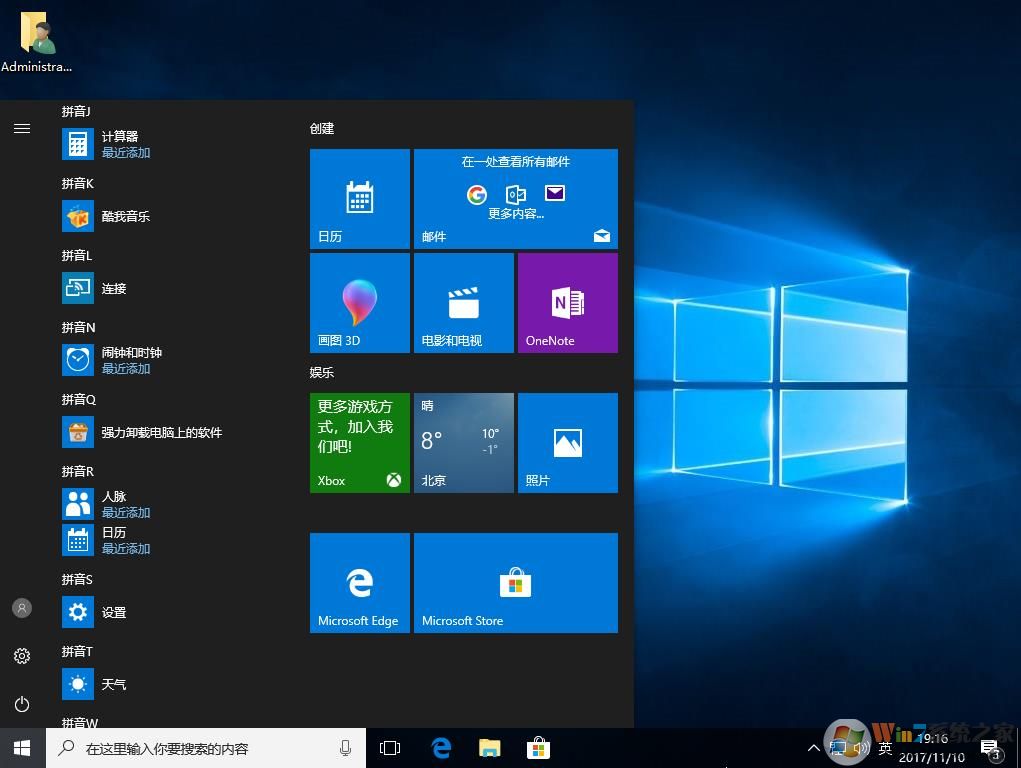This screenshot has width=1021, height=768.
Task: Open the OneNote tile
Action: tap(567, 302)
